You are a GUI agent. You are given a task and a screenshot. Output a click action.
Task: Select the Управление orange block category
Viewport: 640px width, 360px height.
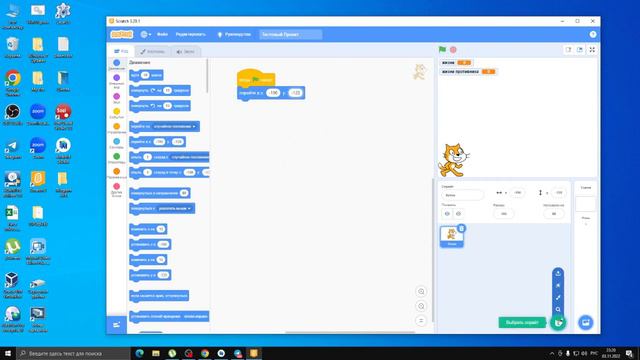[117, 128]
